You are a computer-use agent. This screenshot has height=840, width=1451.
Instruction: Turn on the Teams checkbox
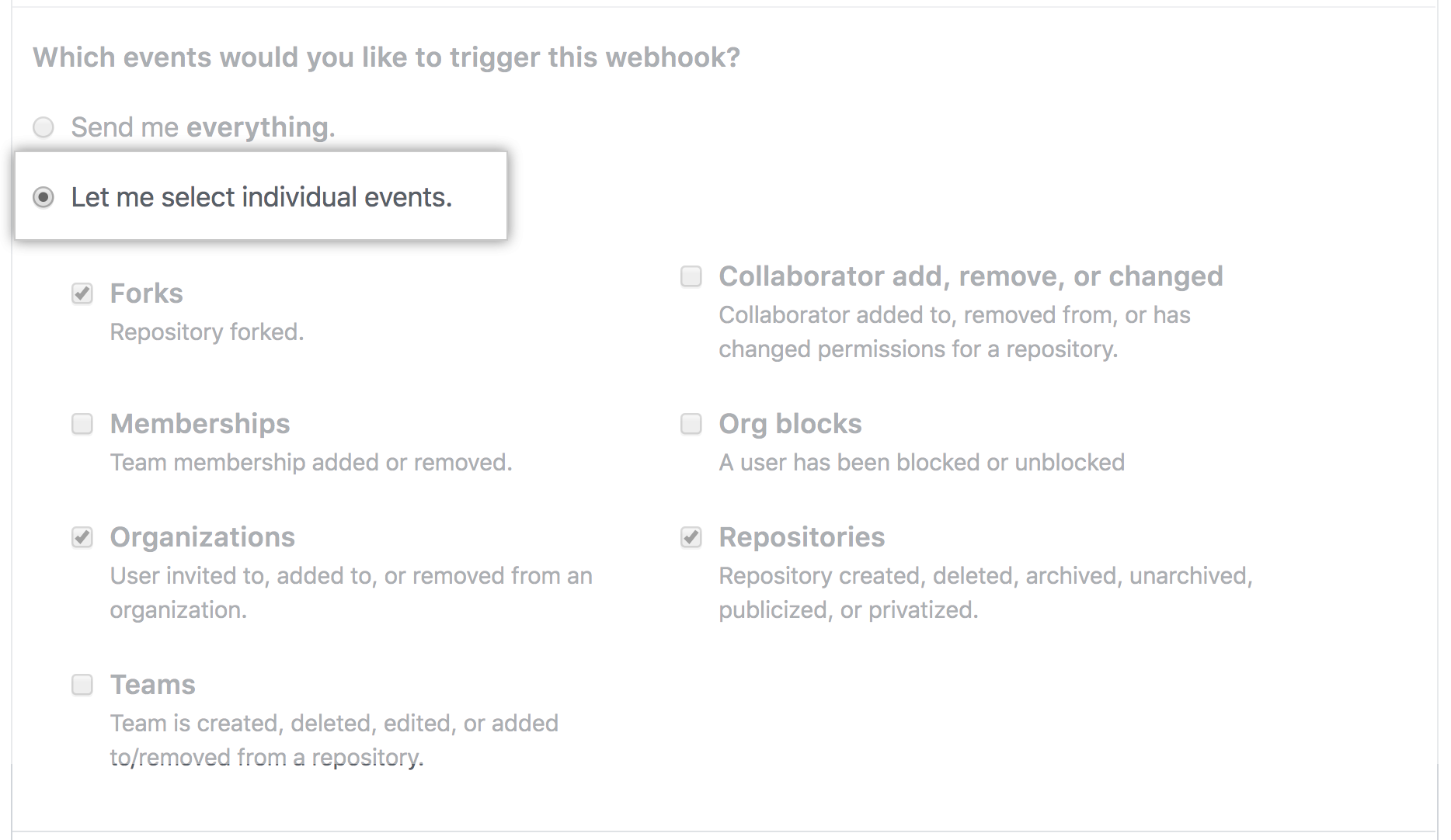(x=82, y=685)
